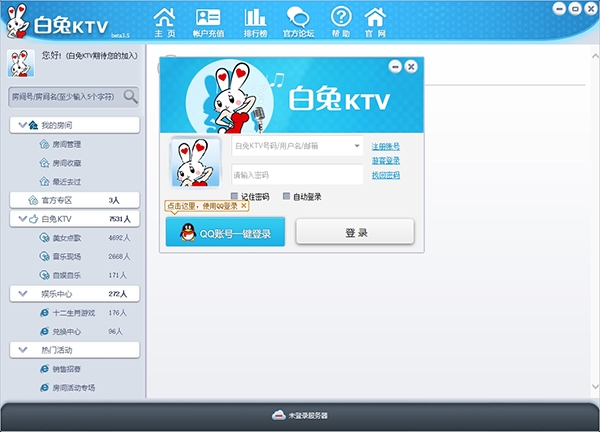Screen dimensions: 600x432
Task: Click the 游客登录 guest login link
Action: pos(386,161)
